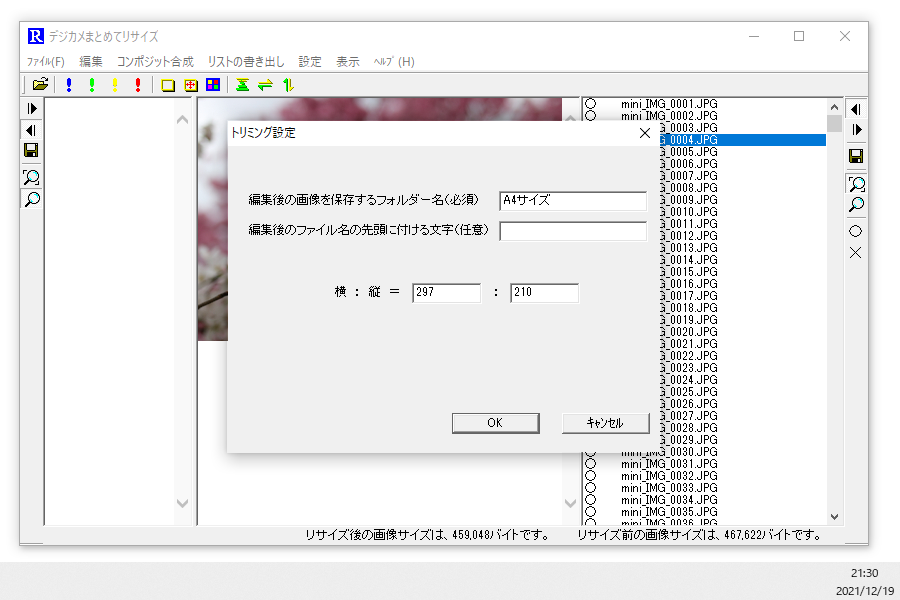Click the left panel scrollbar down arrow
Image resolution: width=900 pixels, height=600 pixels.
183,504
